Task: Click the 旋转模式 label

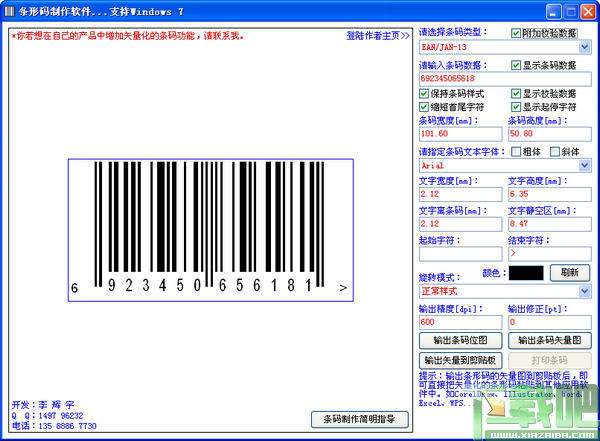Action: click(439, 277)
